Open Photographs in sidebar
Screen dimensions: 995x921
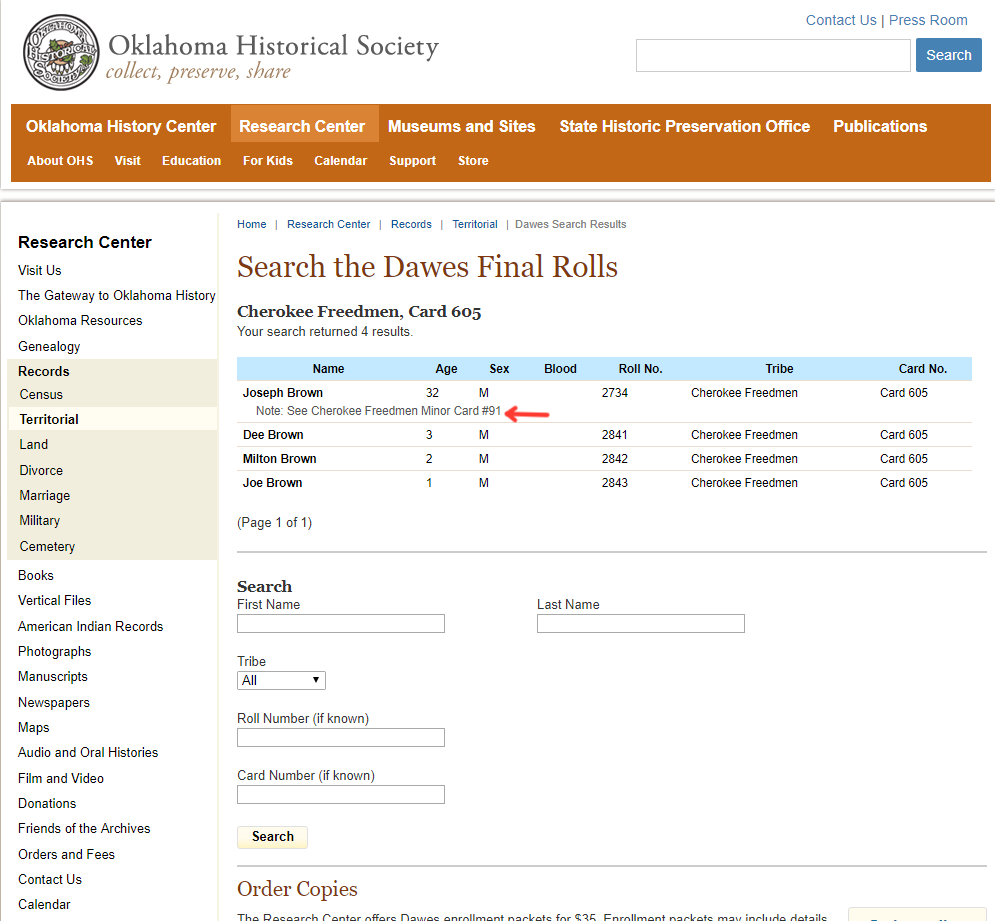pos(55,651)
